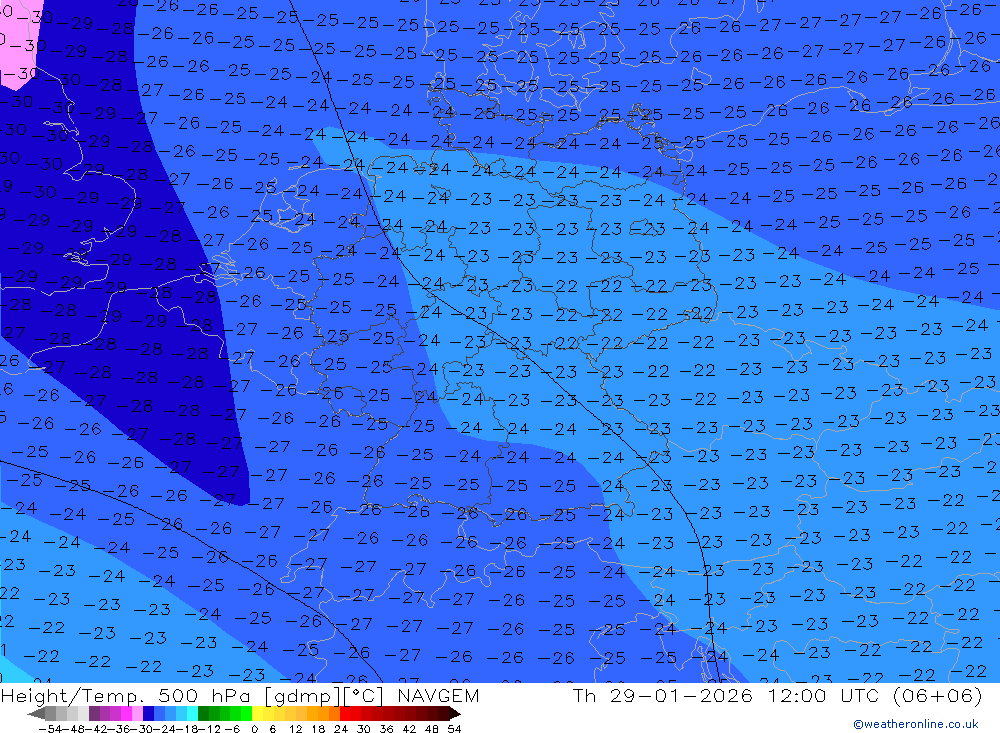Screen dimensions: 1000x733
Task: Click the left grey arrow of color scale
Action: pyautogui.click(x=36, y=713)
